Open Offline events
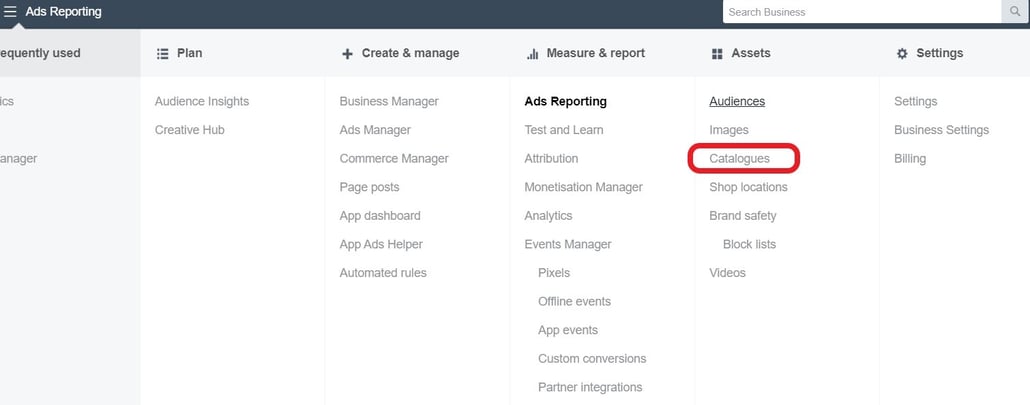The height and width of the screenshot is (405, 1030). pyautogui.click(x=574, y=301)
